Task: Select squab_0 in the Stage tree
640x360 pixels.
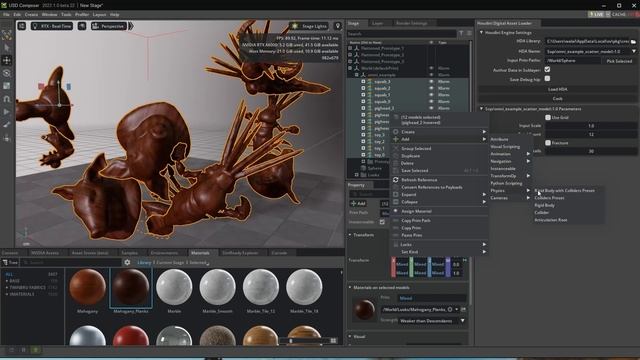Action: click(x=382, y=102)
